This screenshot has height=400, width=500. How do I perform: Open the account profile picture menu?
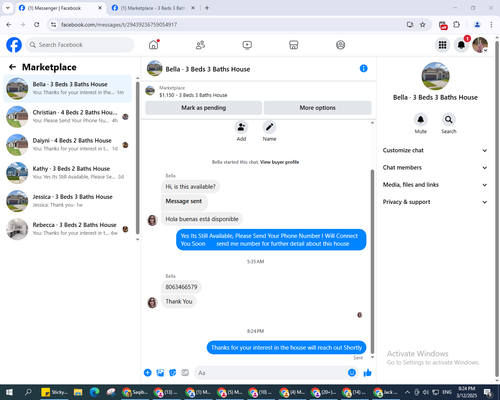point(480,45)
